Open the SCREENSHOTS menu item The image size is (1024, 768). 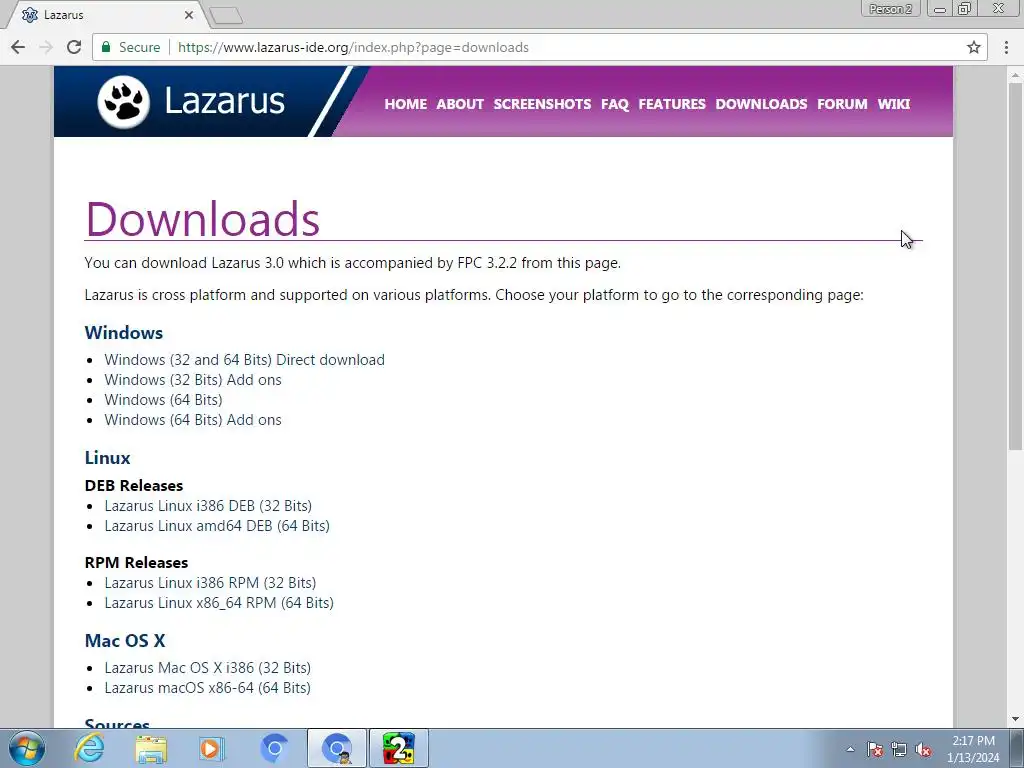(542, 104)
